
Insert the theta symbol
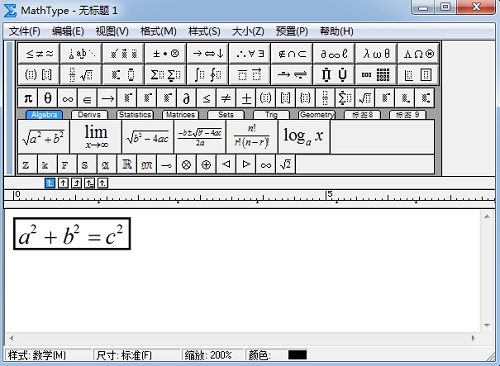click(x=48, y=98)
